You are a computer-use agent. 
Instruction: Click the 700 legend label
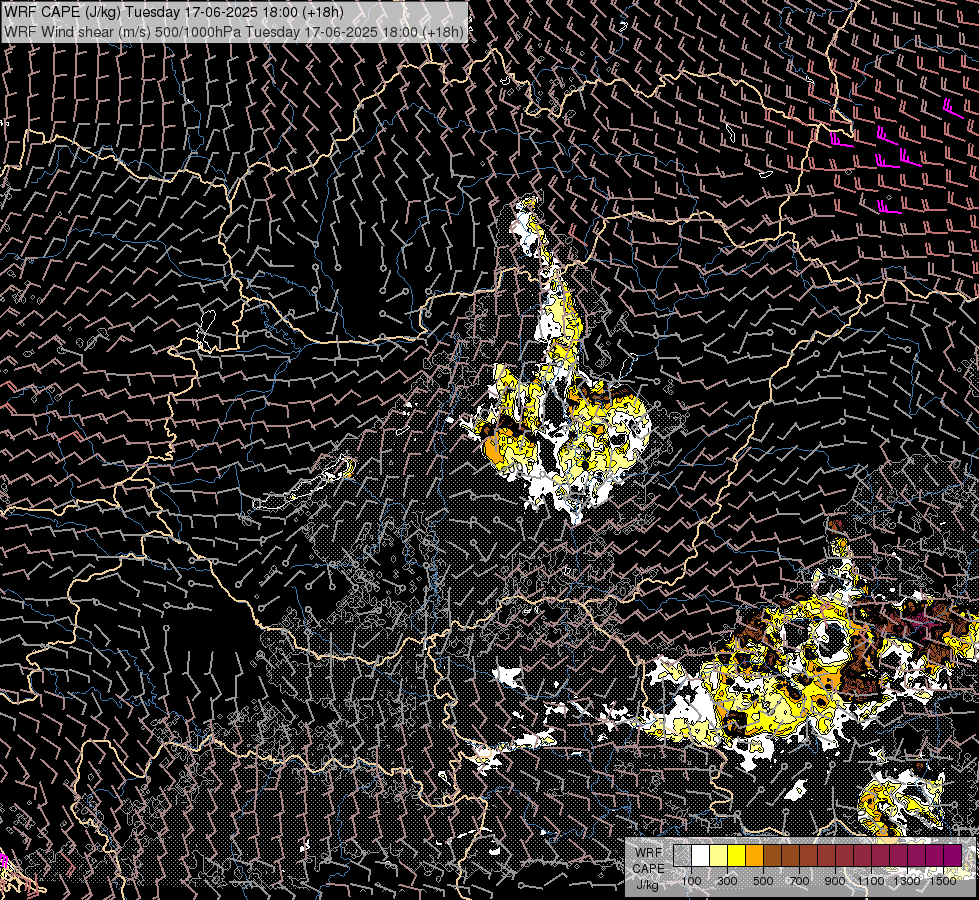coord(799,881)
